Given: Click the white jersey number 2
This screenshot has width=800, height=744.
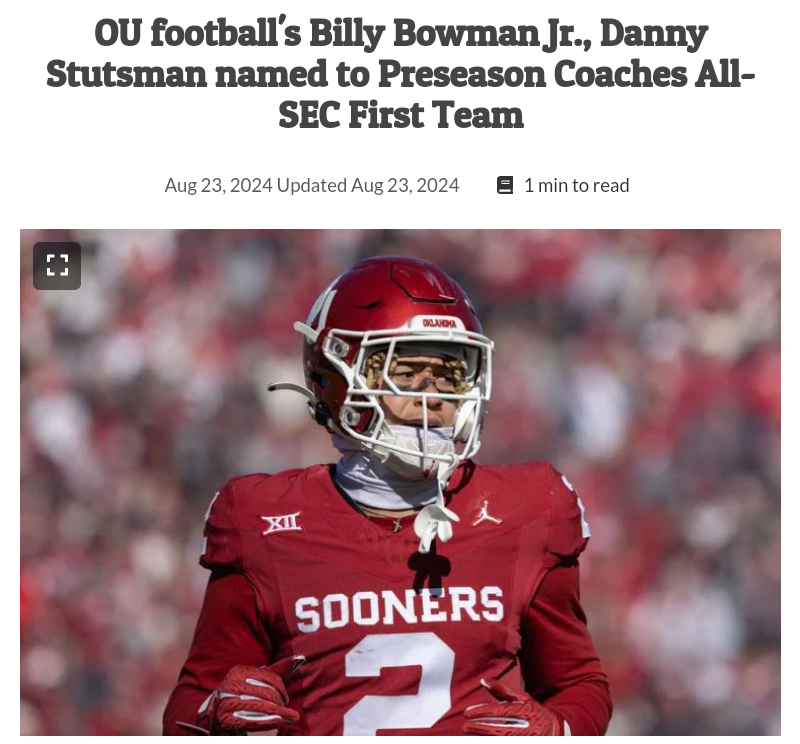Looking at the screenshot, I should pyautogui.click(x=400, y=683).
